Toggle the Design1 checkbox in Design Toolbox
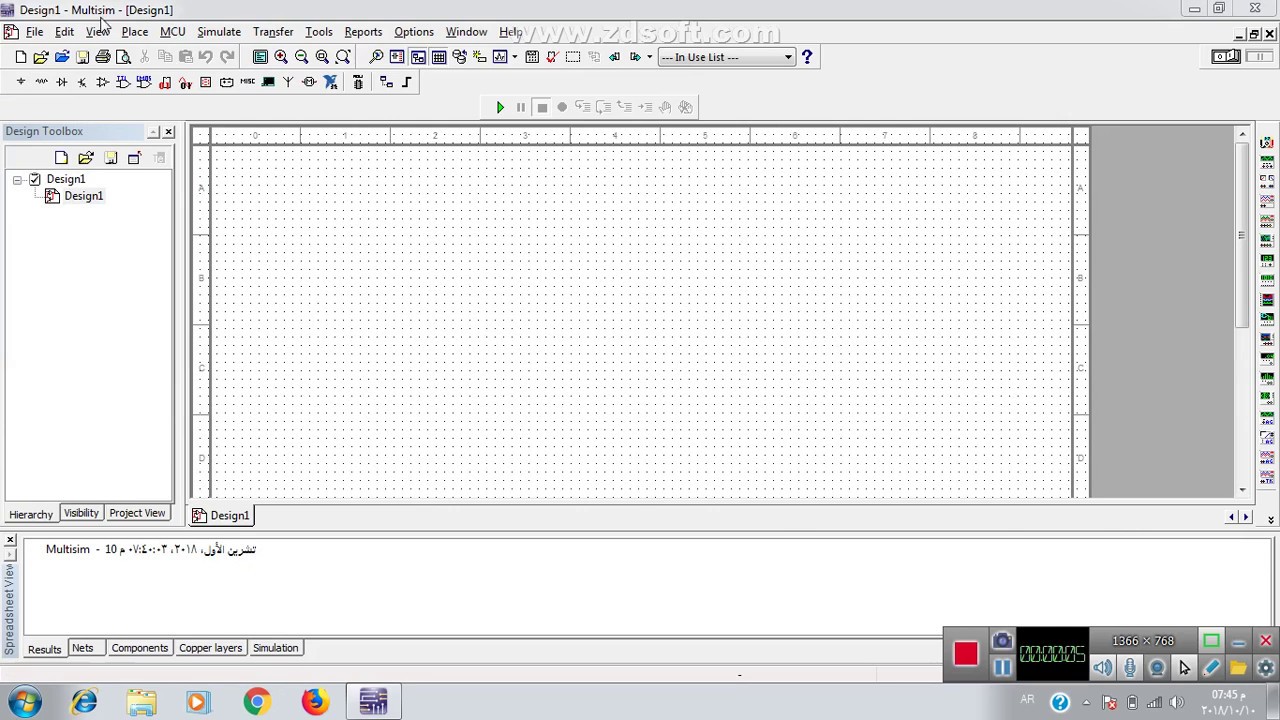1280x720 pixels. pyautogui.click(x=35, y=179)
